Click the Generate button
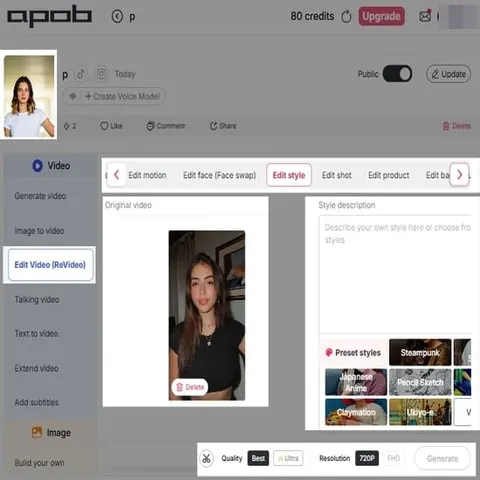 pyautogui.click(x=442, y=459)
